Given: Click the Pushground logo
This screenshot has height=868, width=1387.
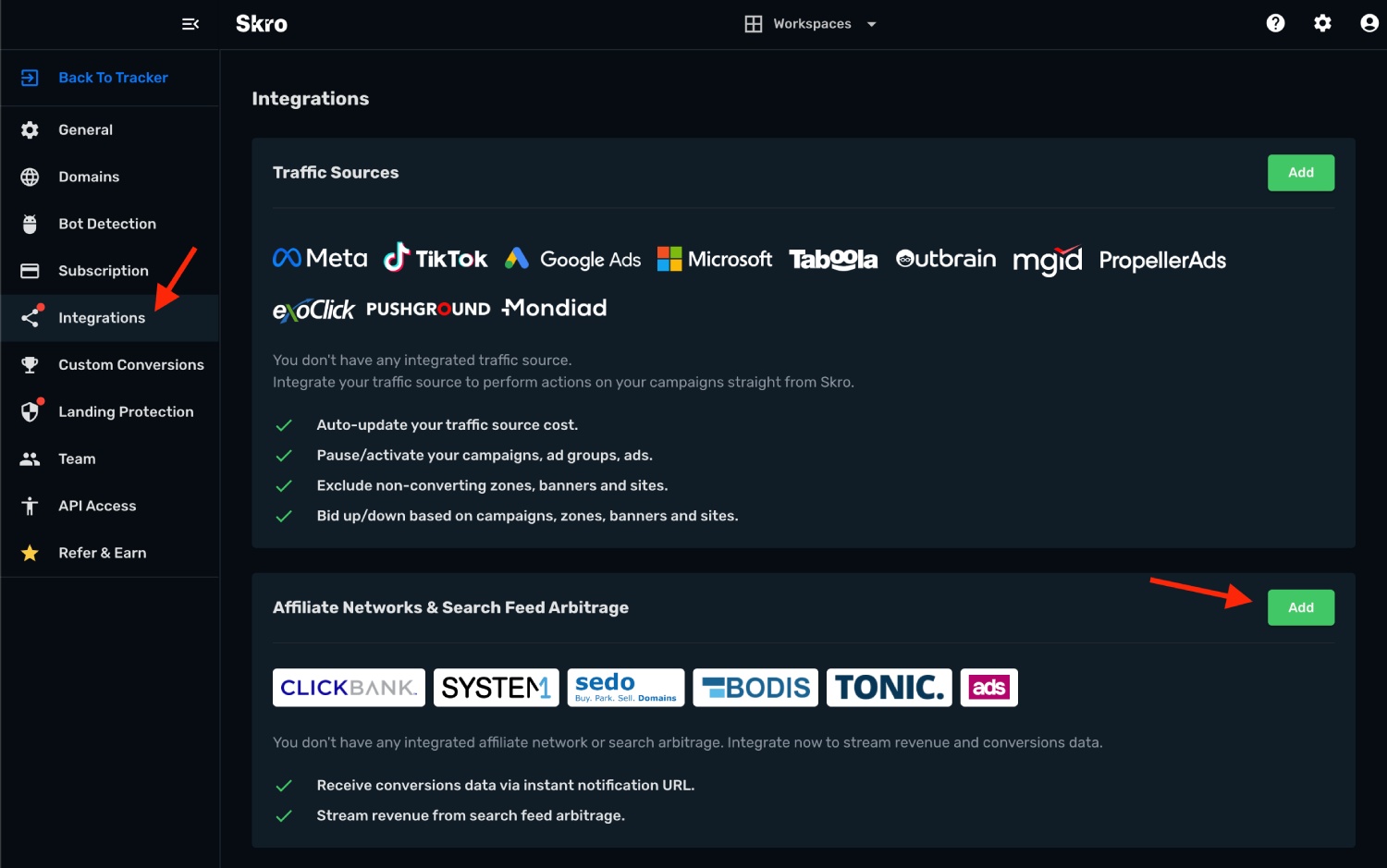Looking at the screenshot, I should click(428, 309).
